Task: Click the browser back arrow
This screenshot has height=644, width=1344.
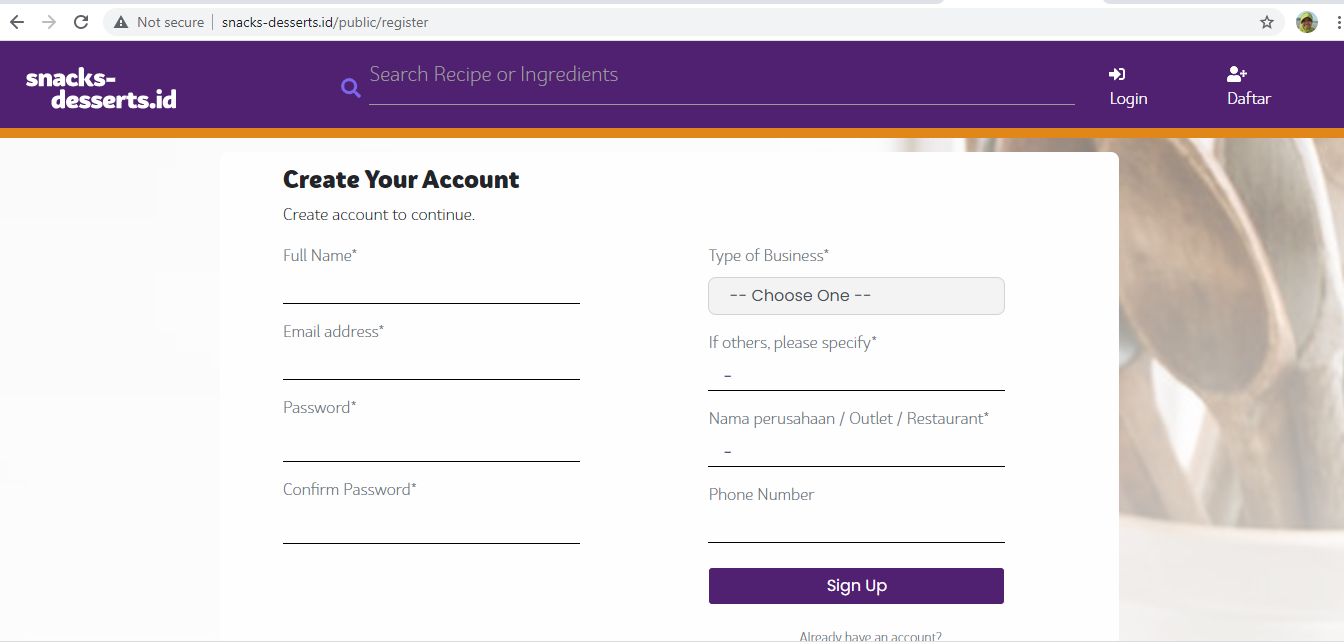Action: (x=16, y=22)
